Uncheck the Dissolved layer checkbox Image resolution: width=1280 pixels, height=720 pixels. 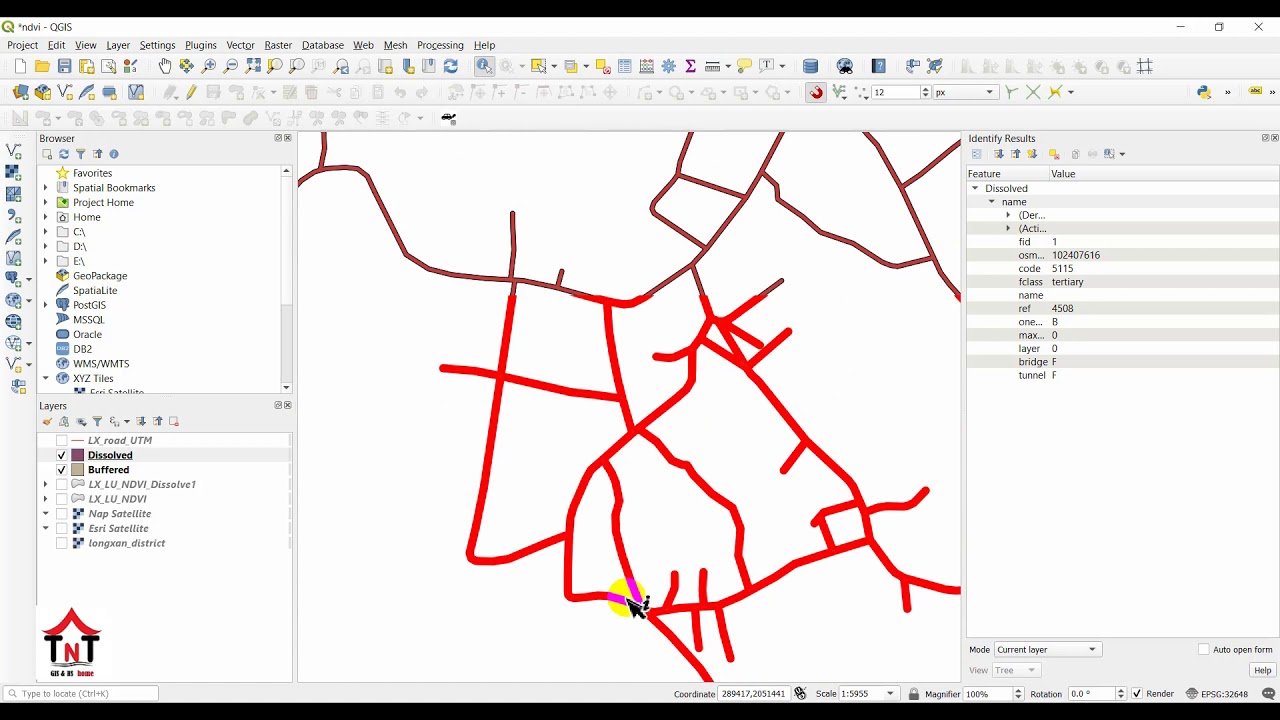[x=62, y=455]
